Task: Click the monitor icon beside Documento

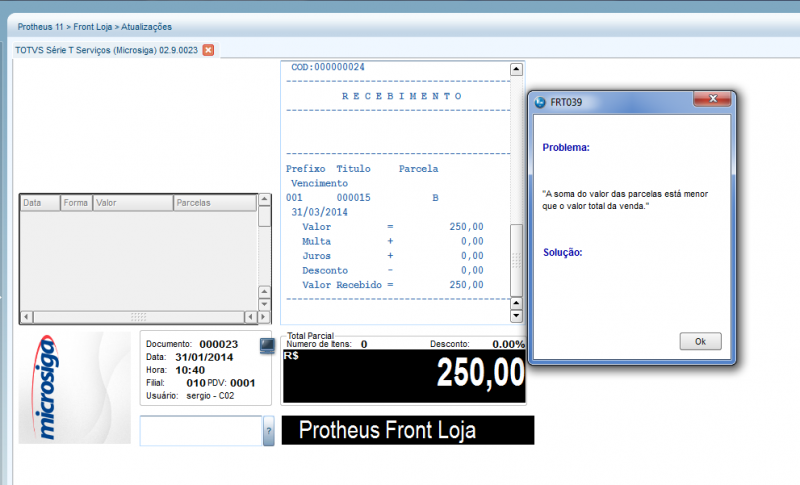Action: pos(267,346)
